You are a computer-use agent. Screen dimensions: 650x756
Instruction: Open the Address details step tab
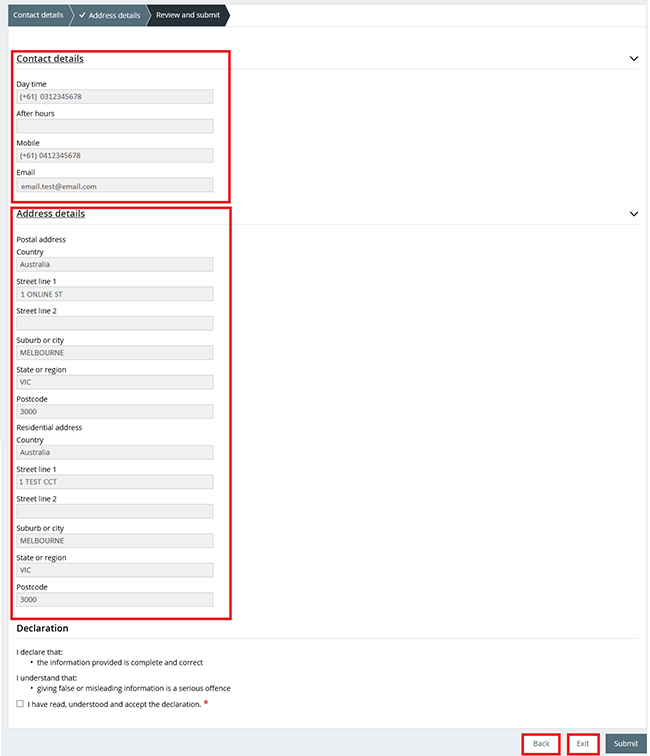[110, 15]
